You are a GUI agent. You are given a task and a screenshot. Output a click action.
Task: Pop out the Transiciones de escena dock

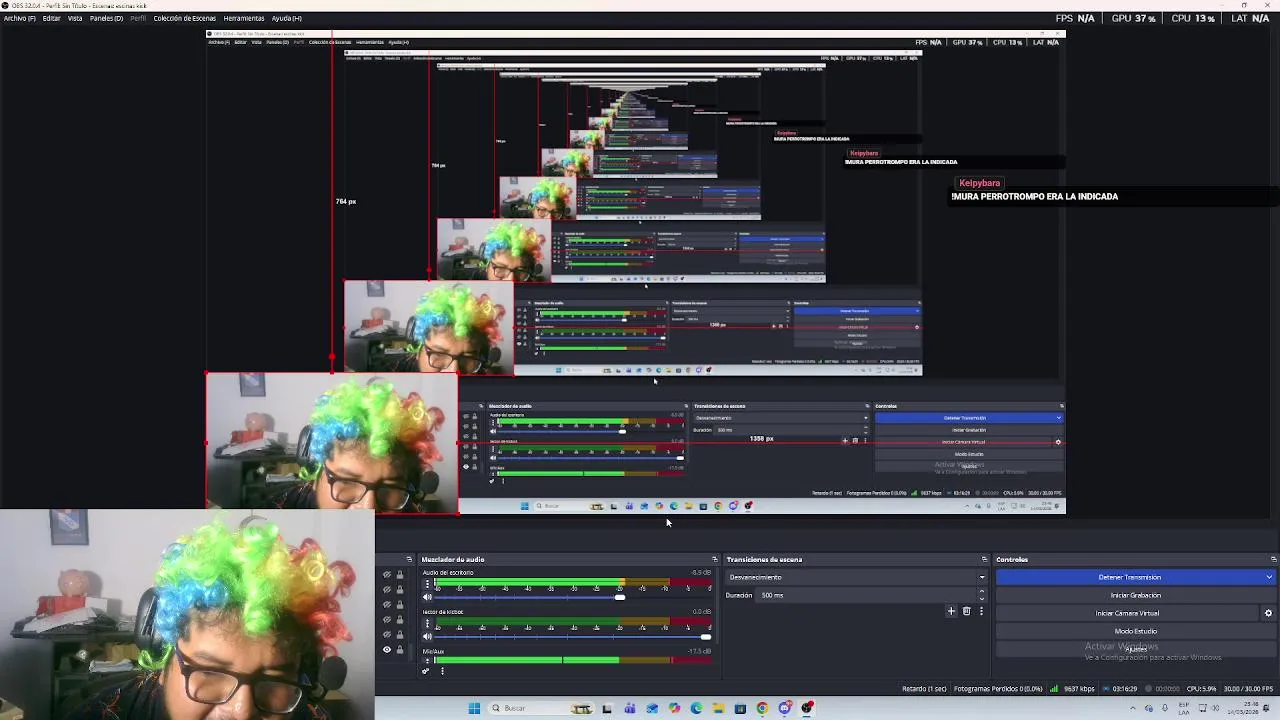click(x=984, y=559)
